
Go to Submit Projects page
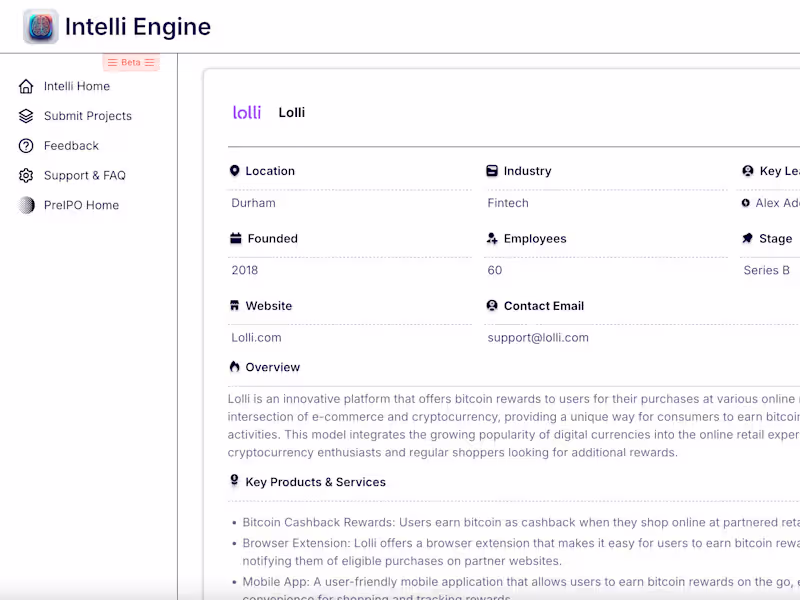pos(88,116)
